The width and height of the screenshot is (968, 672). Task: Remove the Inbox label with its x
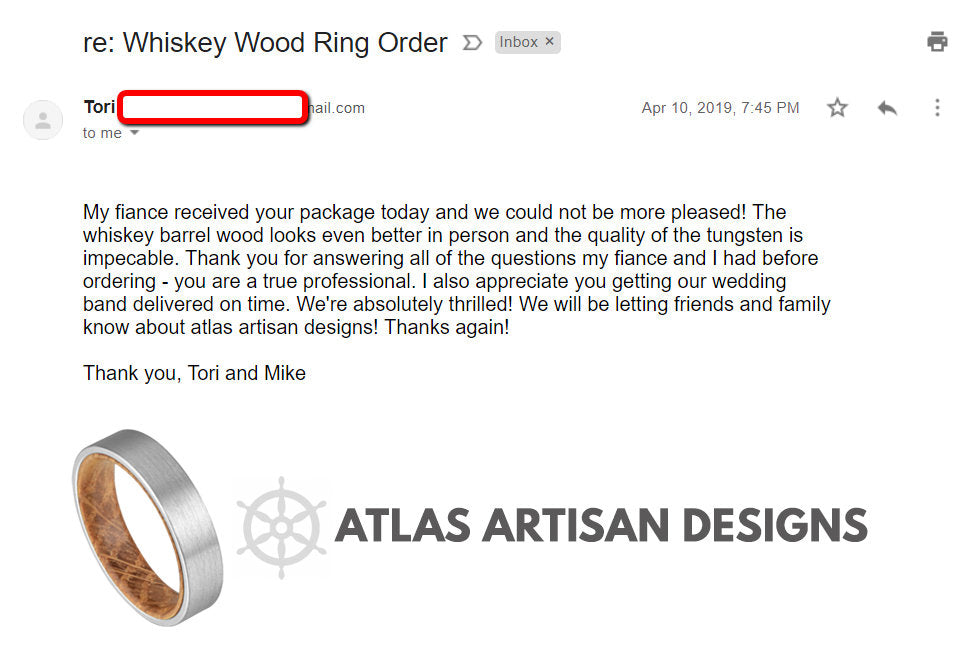[x=550, y=42]
